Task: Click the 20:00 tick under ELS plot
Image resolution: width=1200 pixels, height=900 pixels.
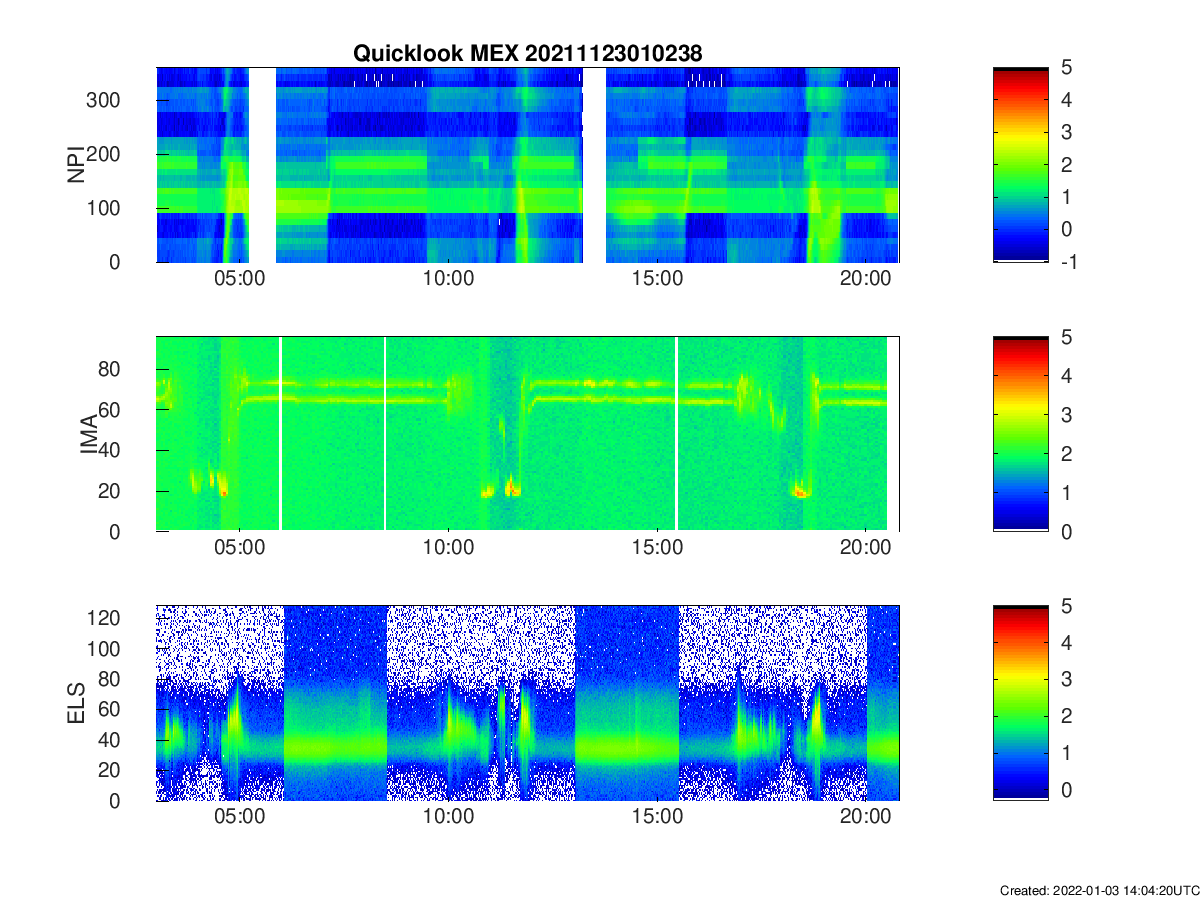Action: click(865, 819)
